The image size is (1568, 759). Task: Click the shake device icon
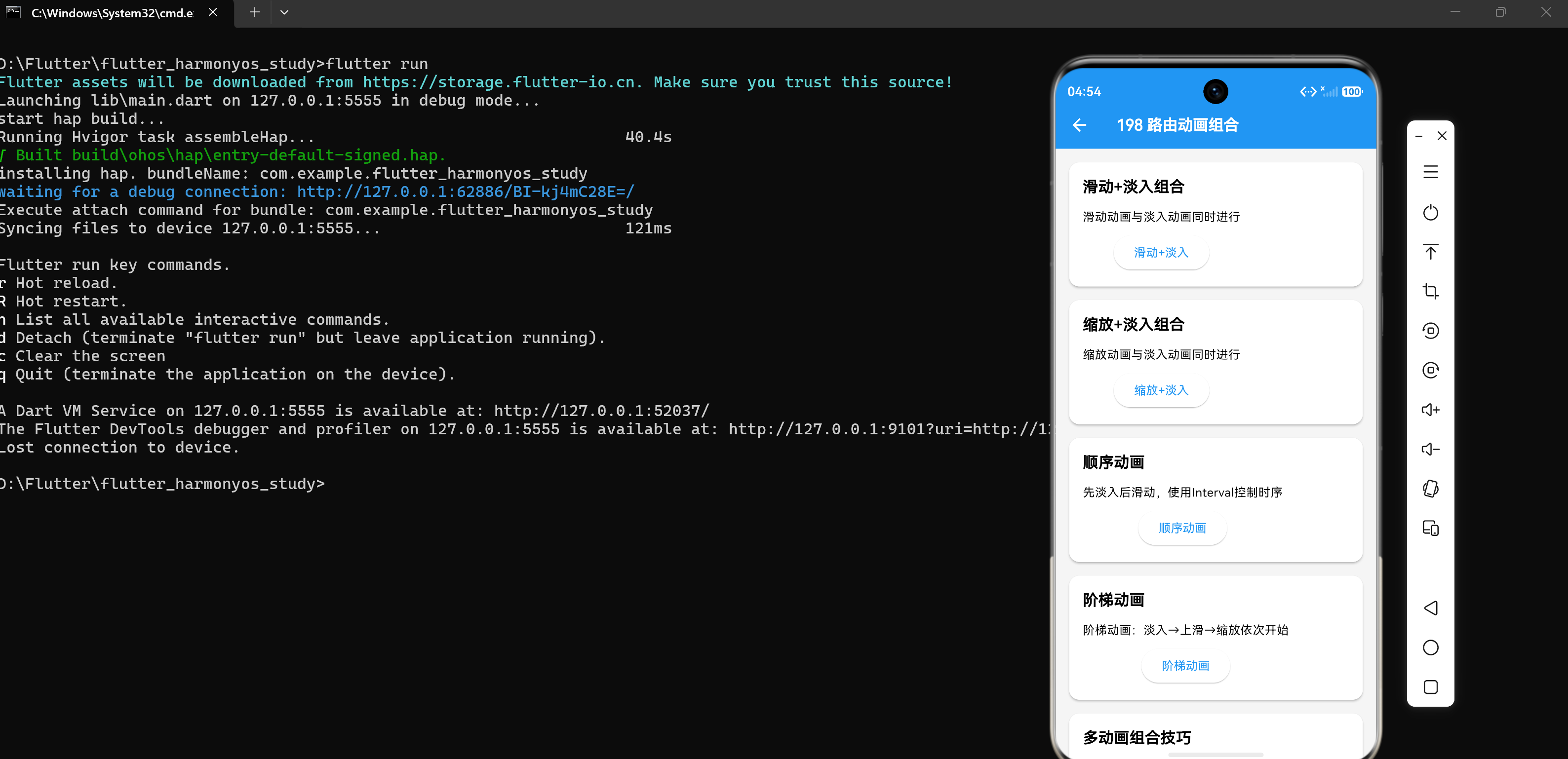(x=1430, y=489)
